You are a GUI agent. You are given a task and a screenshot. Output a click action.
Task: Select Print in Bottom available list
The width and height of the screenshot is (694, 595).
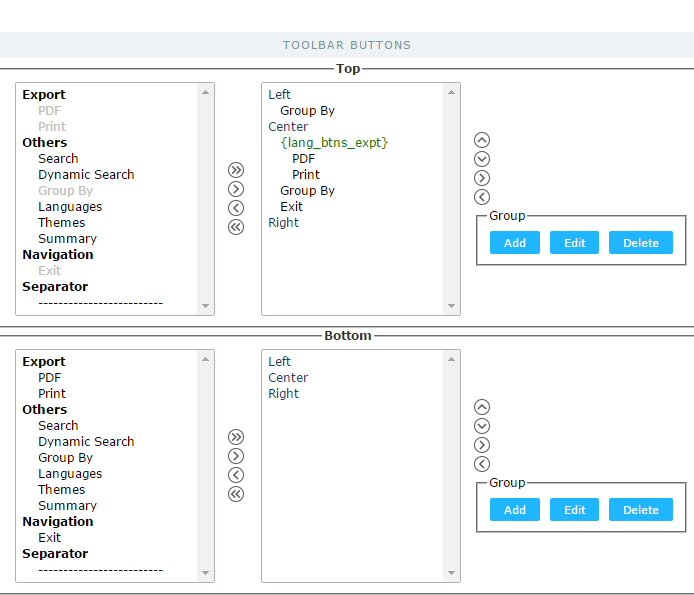pyautogui.click(x=52, y=394)
